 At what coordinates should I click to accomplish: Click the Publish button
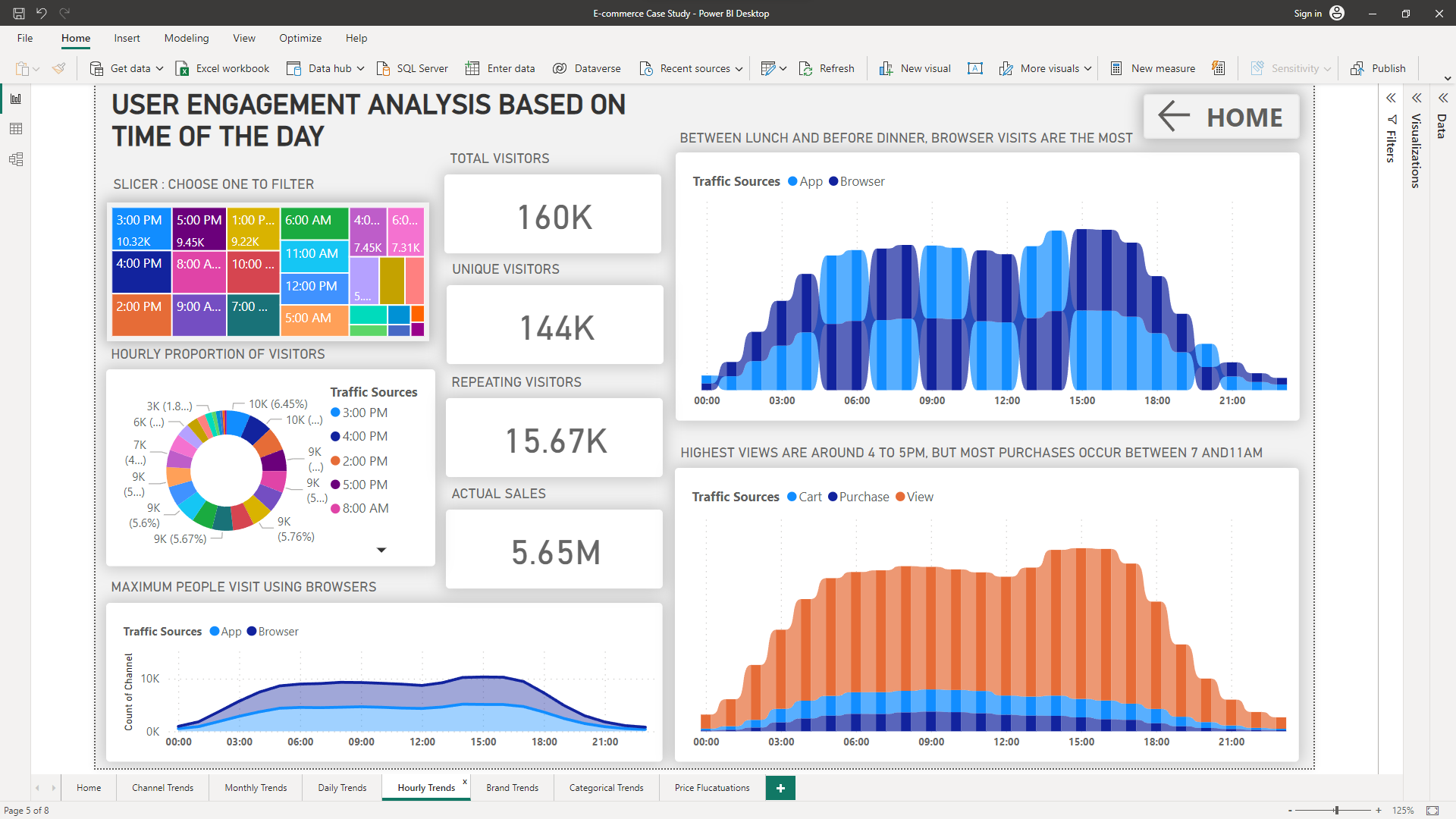point(1379,68)
